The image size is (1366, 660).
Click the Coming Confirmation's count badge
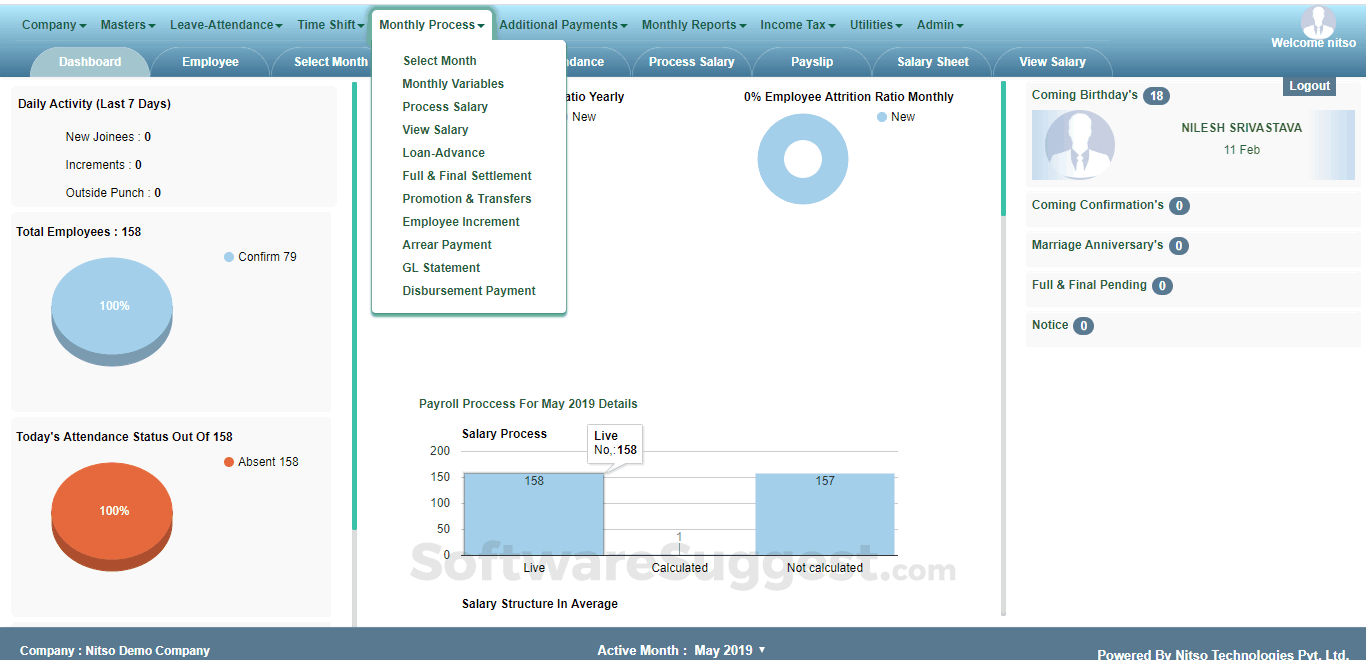pyautogui.click(x=1179, y=206)
